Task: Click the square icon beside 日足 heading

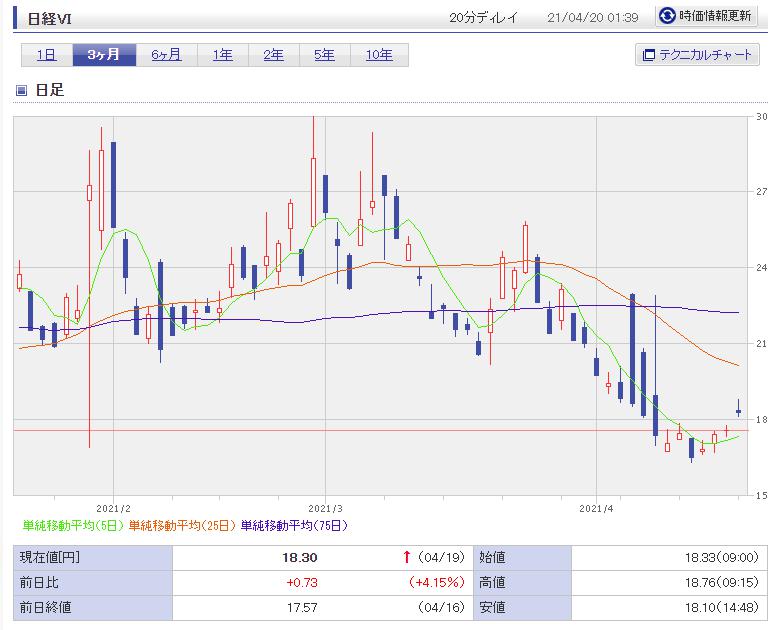Action: pos(21,91)
